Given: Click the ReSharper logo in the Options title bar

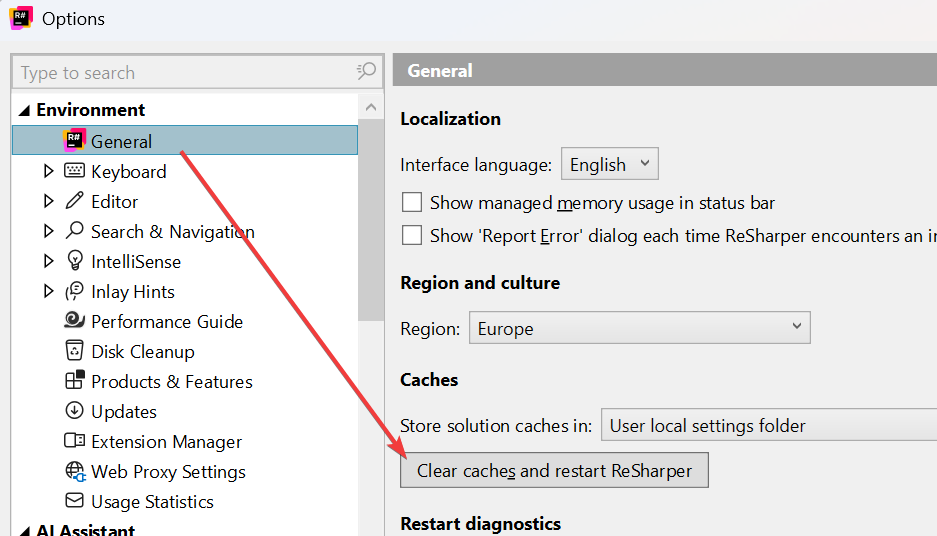Looking at the screenshot, I should point(21,18).
